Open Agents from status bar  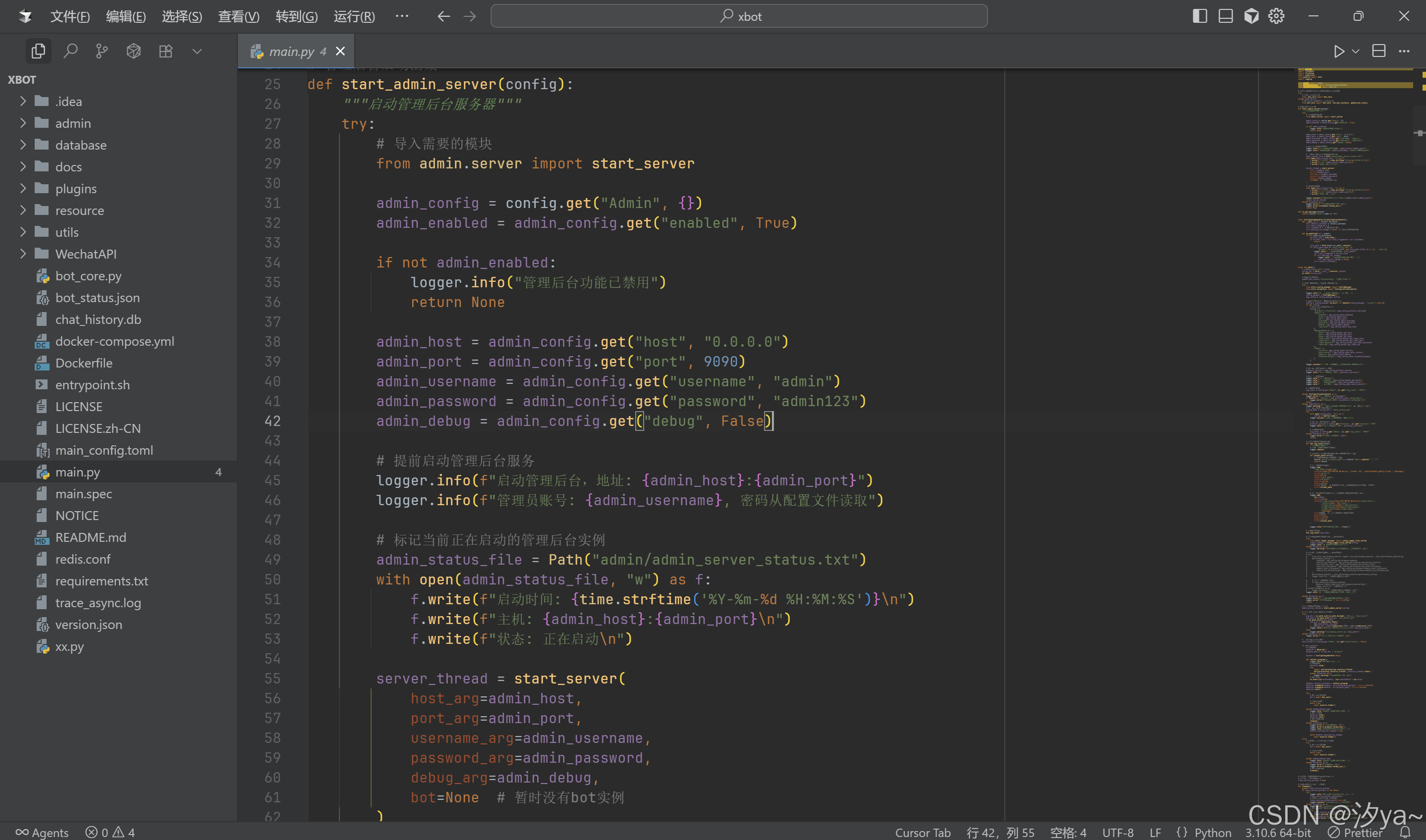tap(42, 832)
